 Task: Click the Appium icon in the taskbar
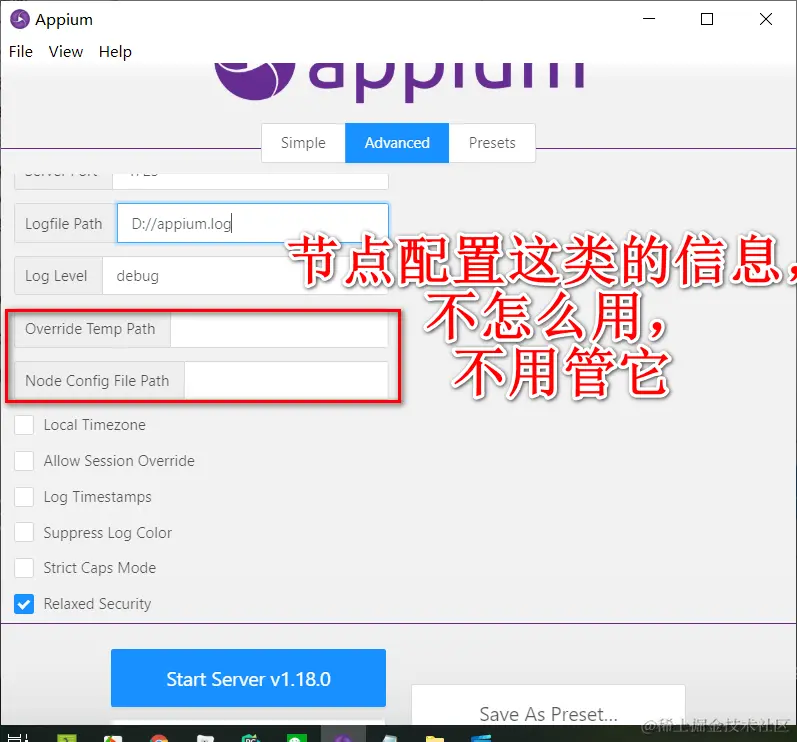(x=343, y=737)
